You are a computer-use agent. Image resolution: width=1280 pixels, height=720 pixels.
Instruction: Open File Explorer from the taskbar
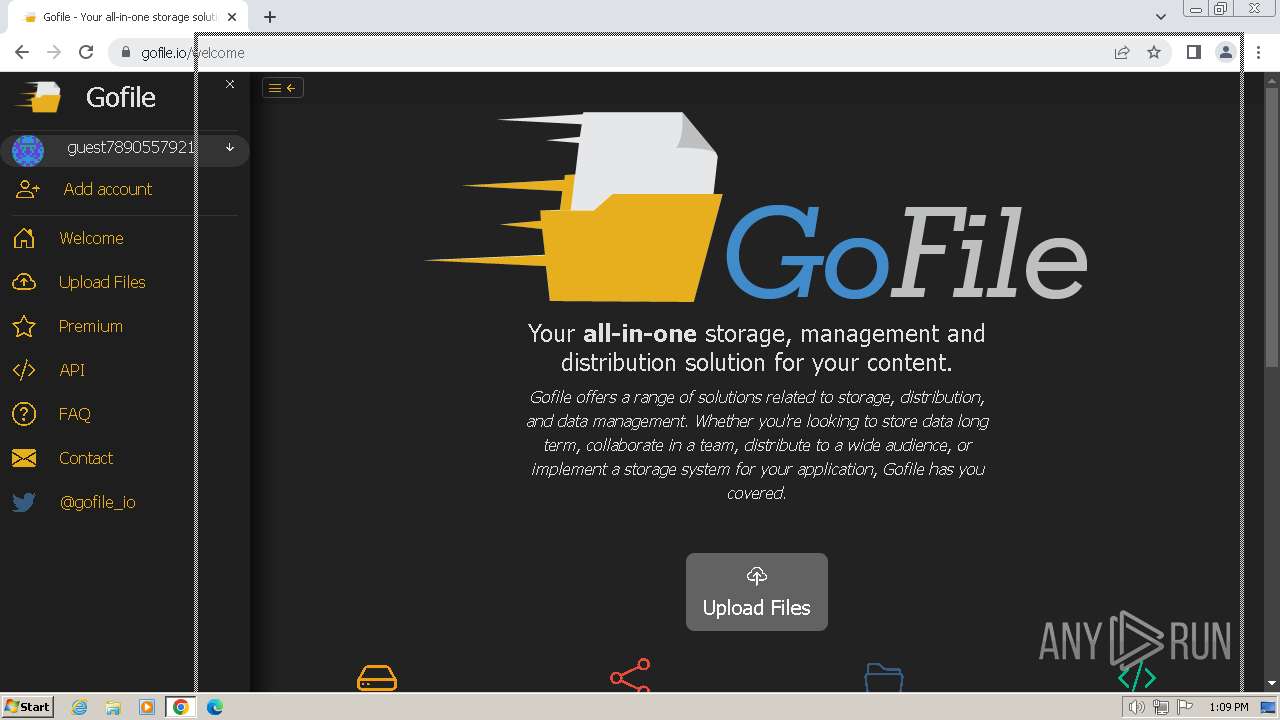tap(113, 707)
